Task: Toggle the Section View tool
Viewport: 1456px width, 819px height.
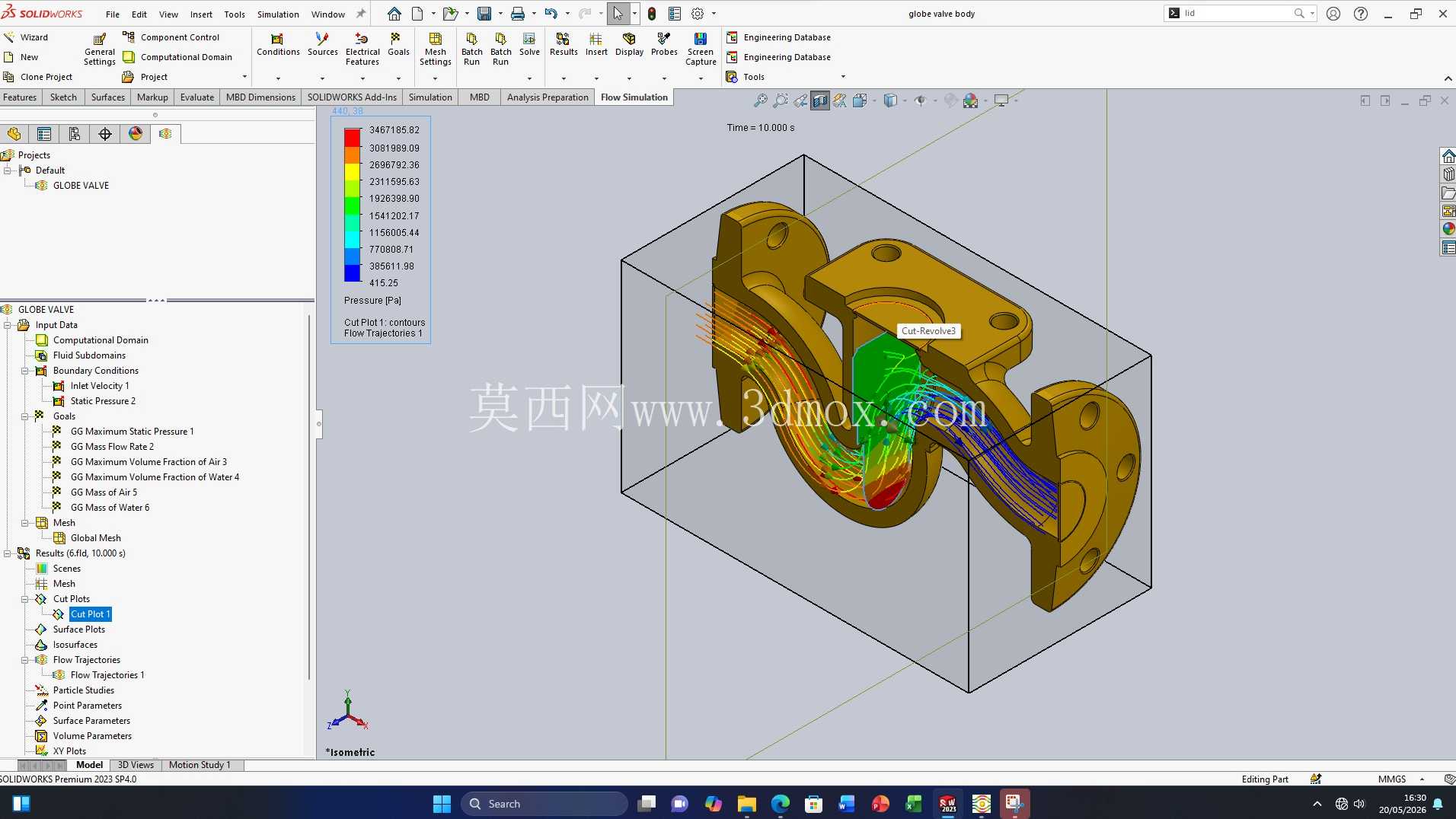Action: [820, 100]
